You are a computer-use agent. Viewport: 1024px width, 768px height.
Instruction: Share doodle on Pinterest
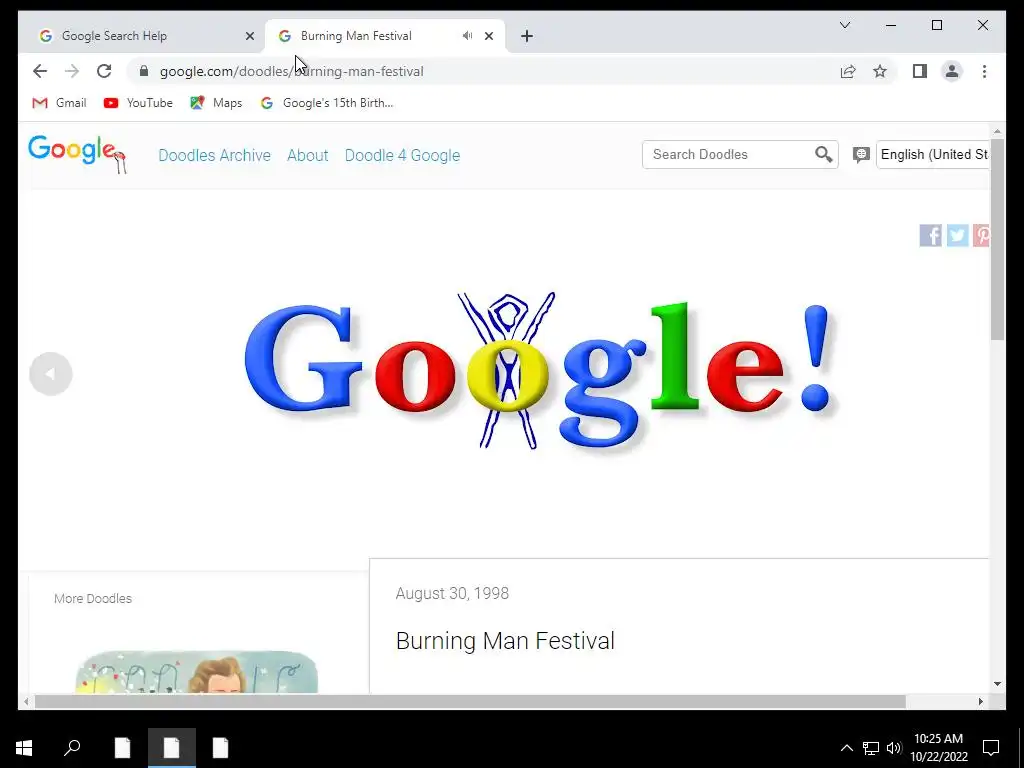point(981,235)
